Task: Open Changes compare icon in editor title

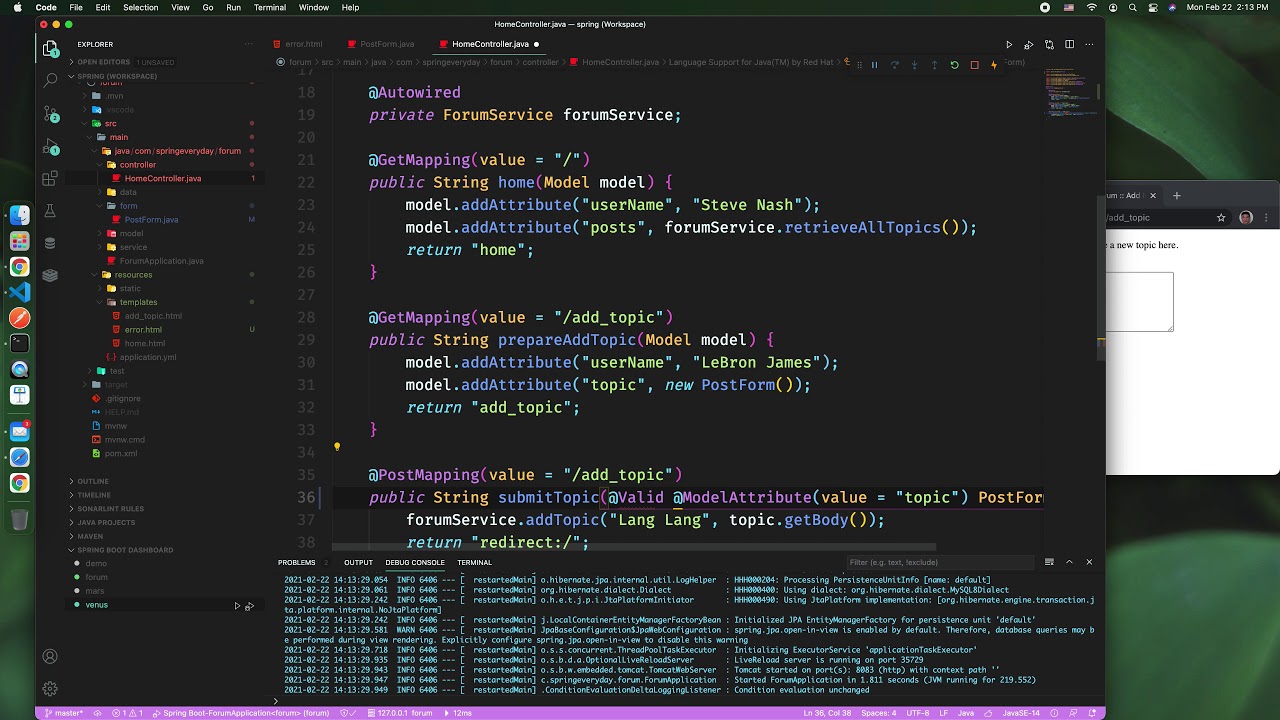Action: click(1049, 44)
